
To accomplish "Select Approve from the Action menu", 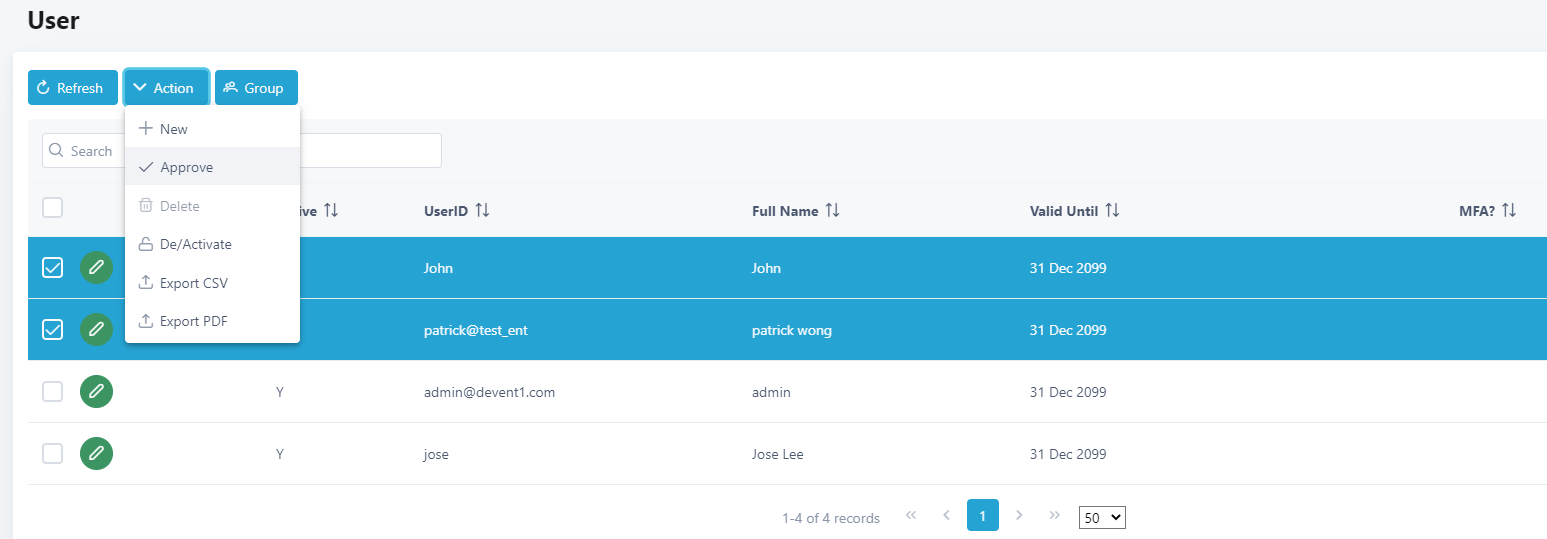I will (x=186, y=167).
